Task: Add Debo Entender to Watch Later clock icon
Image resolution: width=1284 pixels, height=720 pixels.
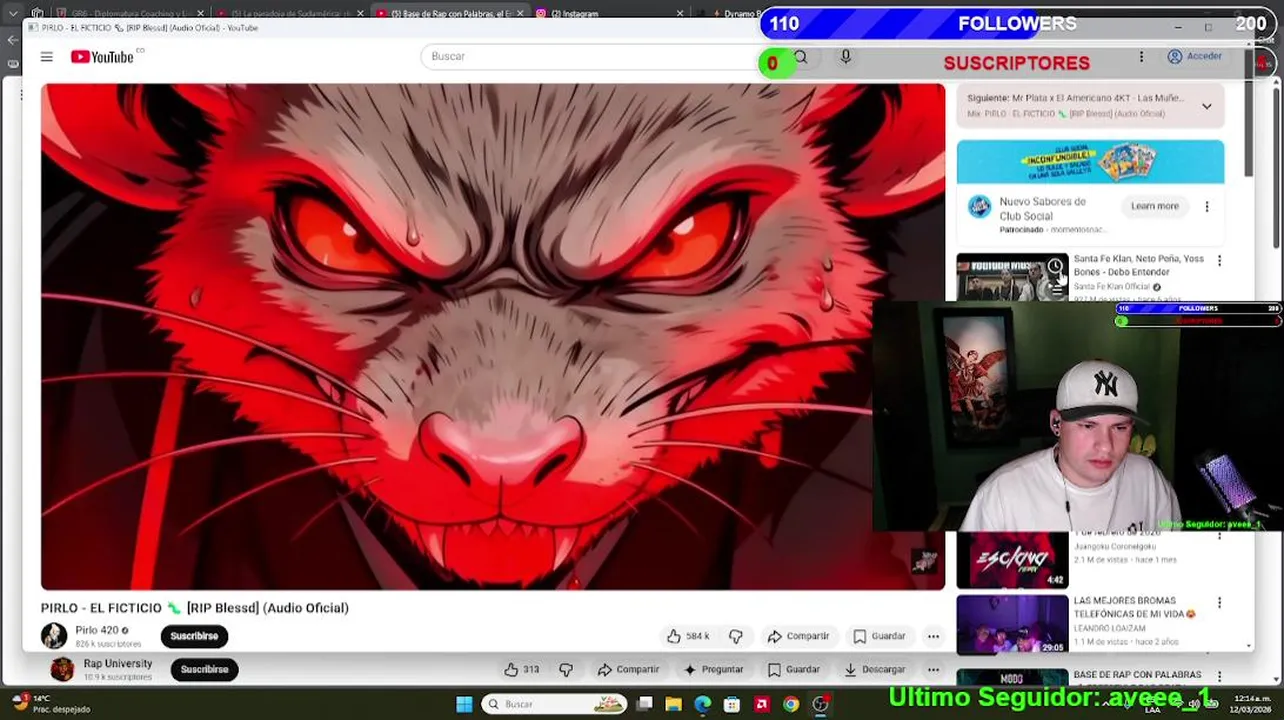Action: 1055,266
